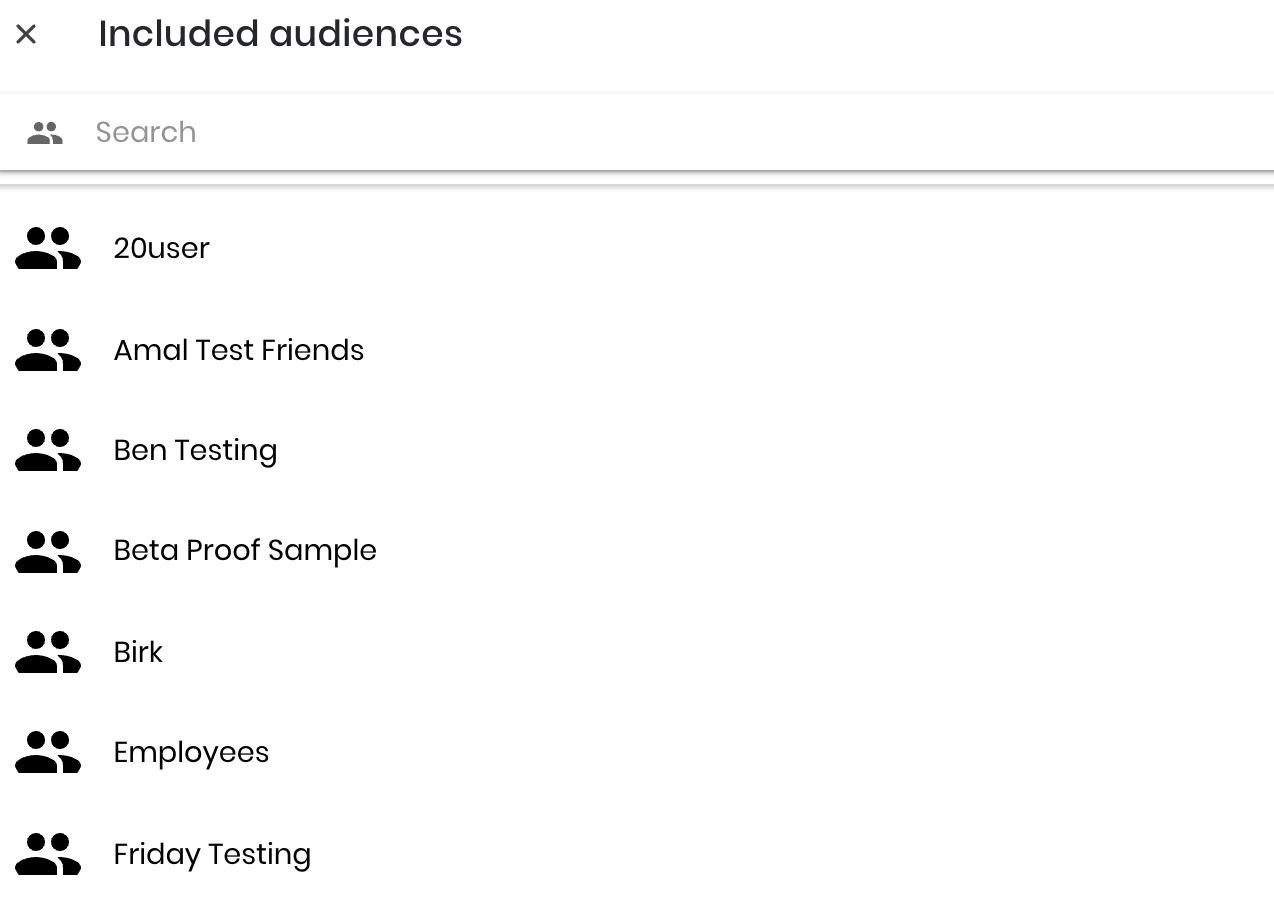Click the group icon beside Amal Test Friends
The width and height of the screenshot is (1274, 906).
(x=48, y=350)
